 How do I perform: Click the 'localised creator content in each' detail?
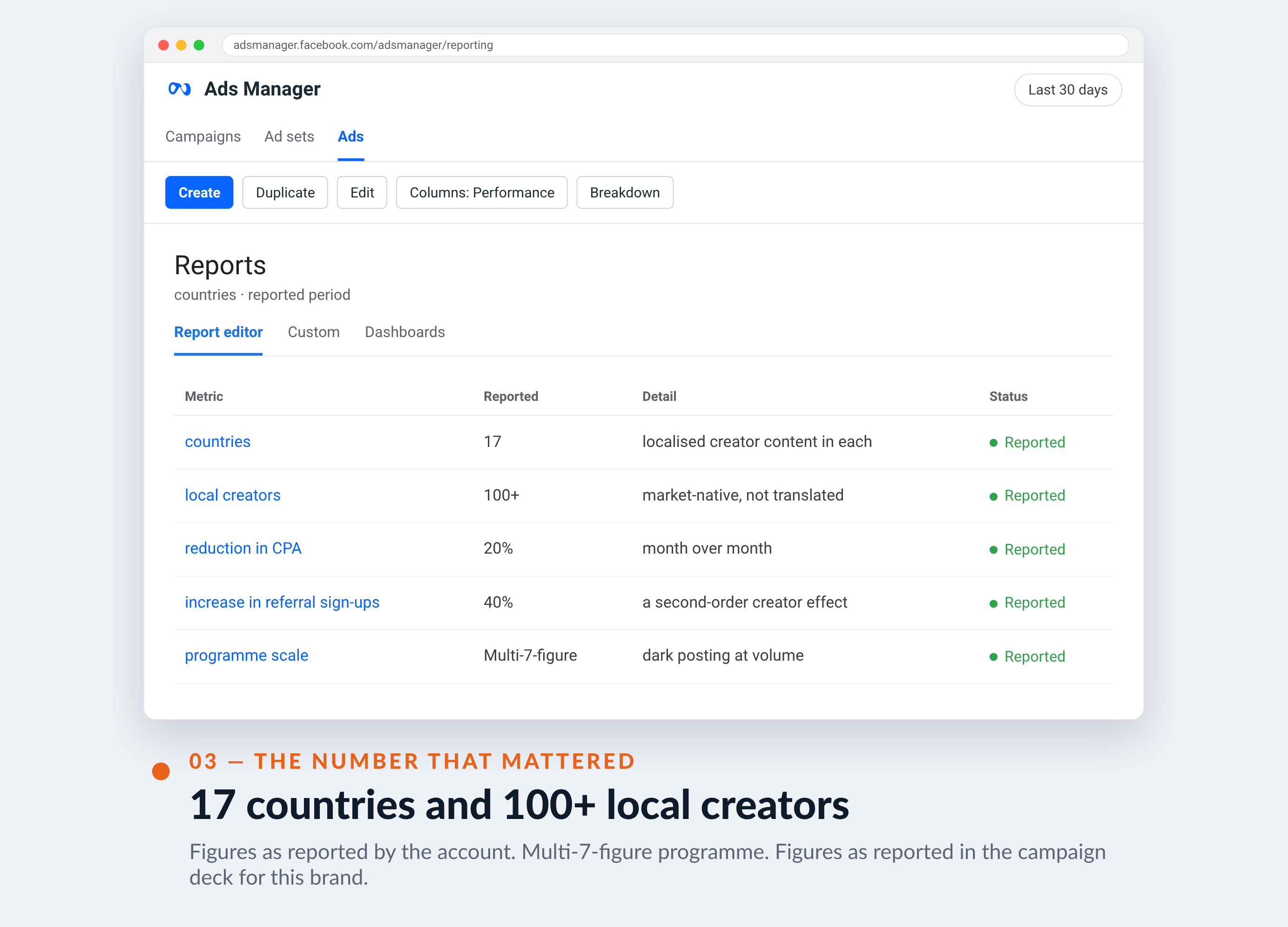point(756,442)
